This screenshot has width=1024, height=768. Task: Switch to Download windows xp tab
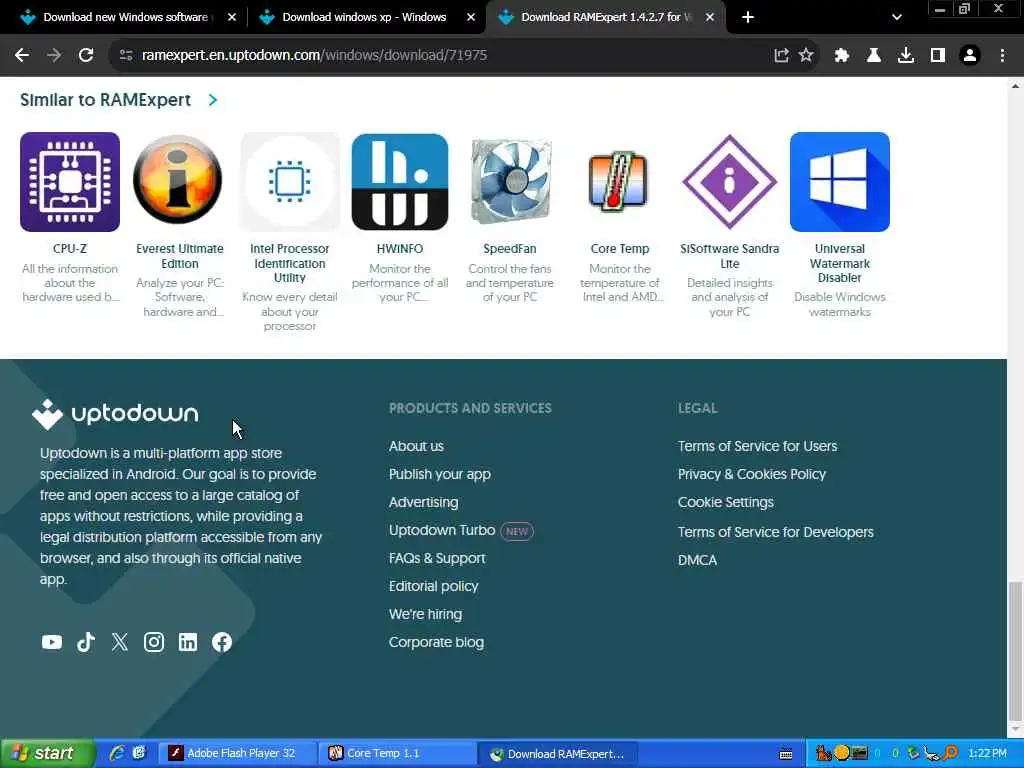[364, 17]
